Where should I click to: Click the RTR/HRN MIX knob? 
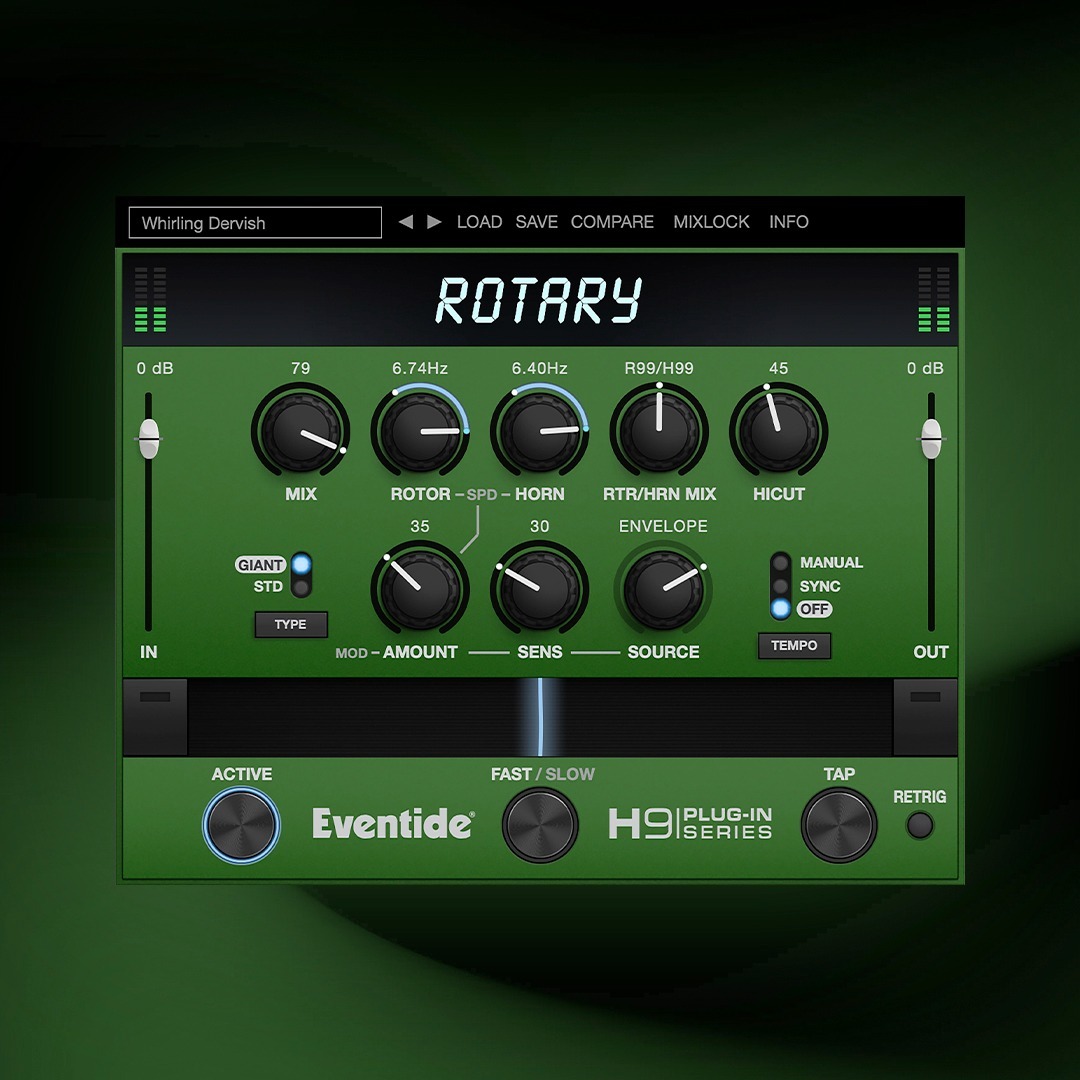(660, 430)
